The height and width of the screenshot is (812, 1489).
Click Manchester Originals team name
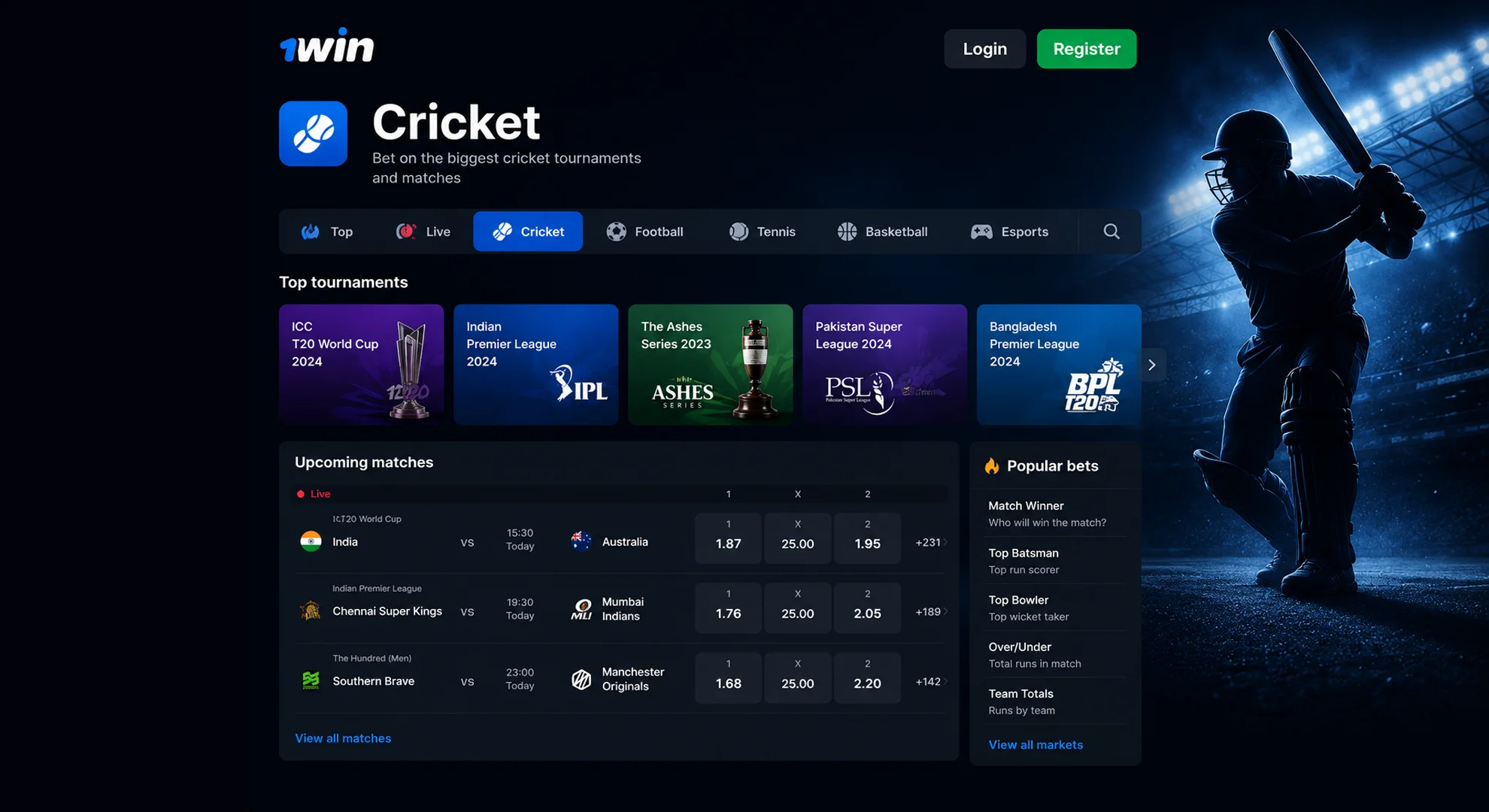(633, 679)
